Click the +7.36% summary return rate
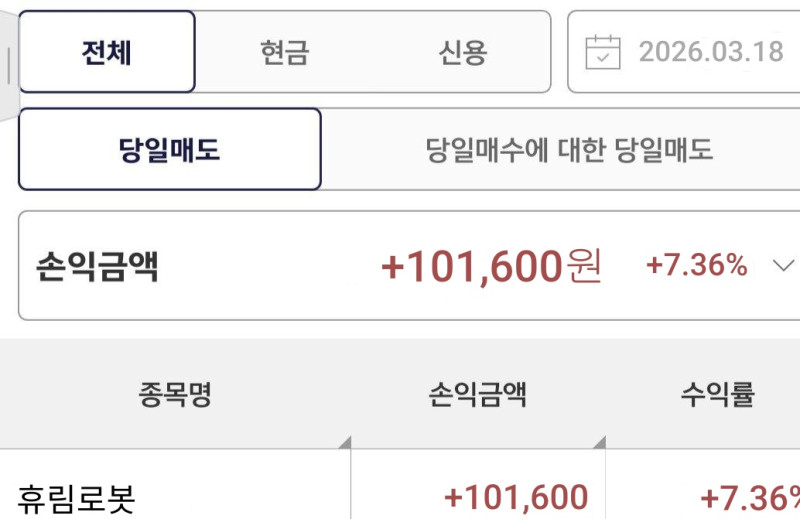The image size is (800, 519). coord(697,266)
